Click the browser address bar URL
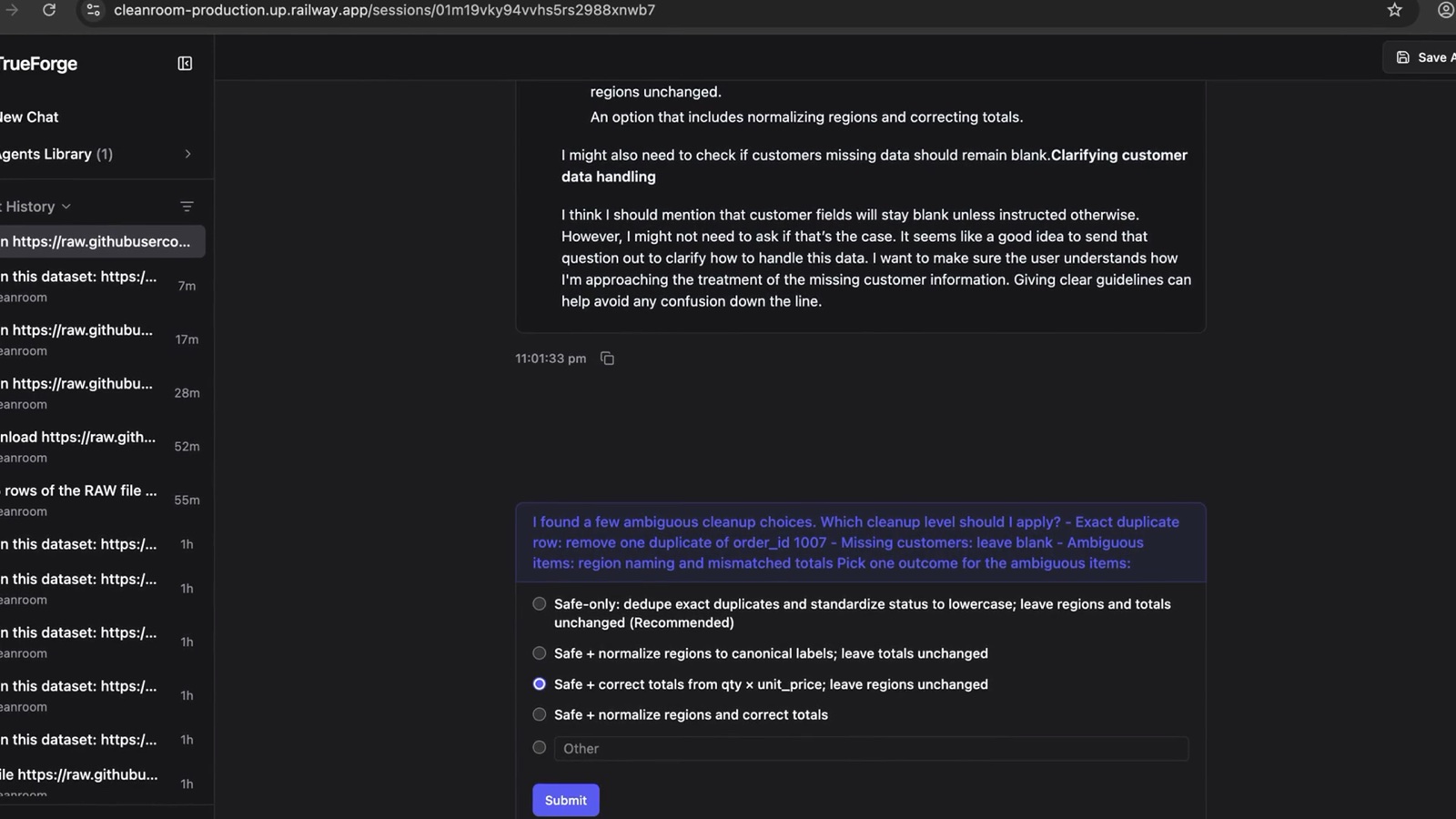Screen dimensions: 1456x819 (x=384, y=10)
